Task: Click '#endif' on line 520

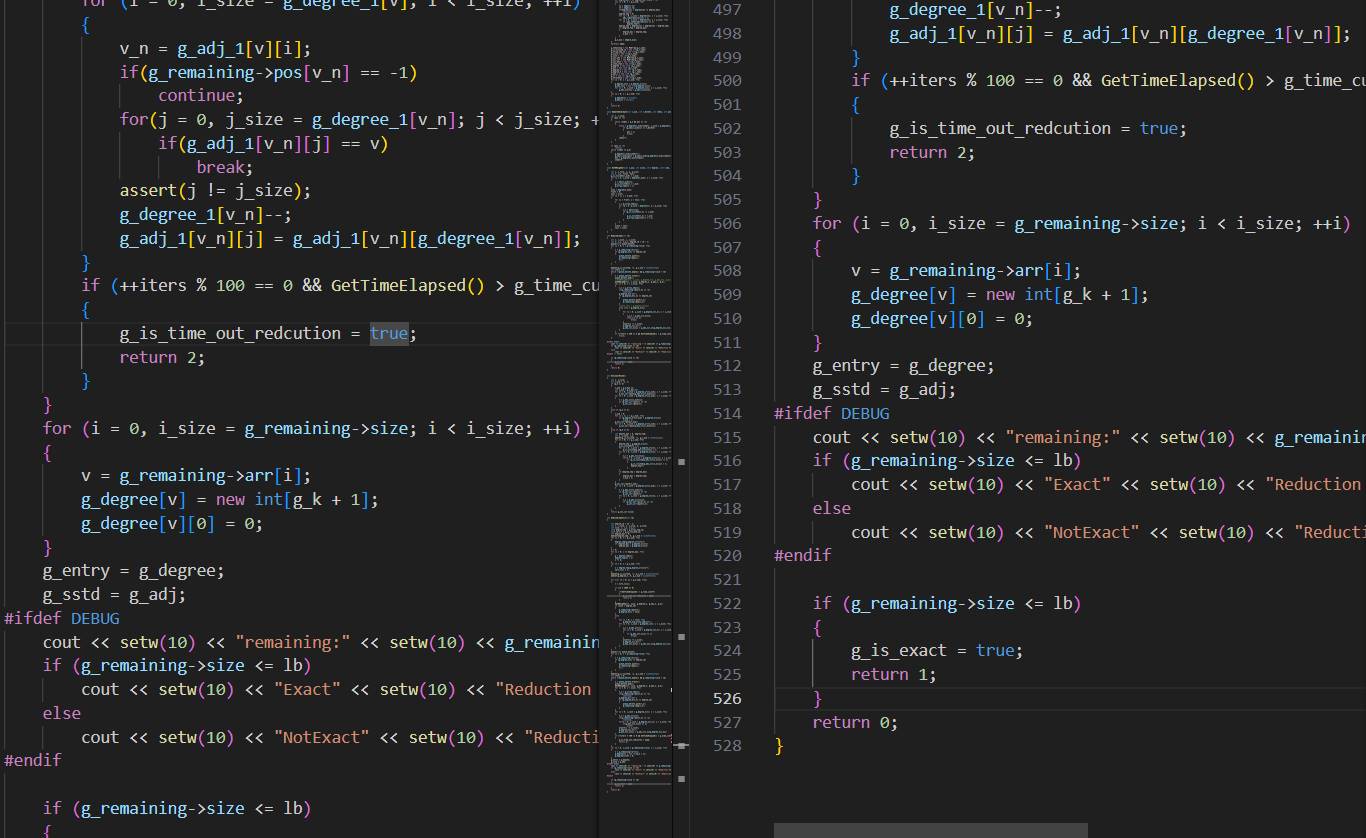Action: [x=802, y=555]
